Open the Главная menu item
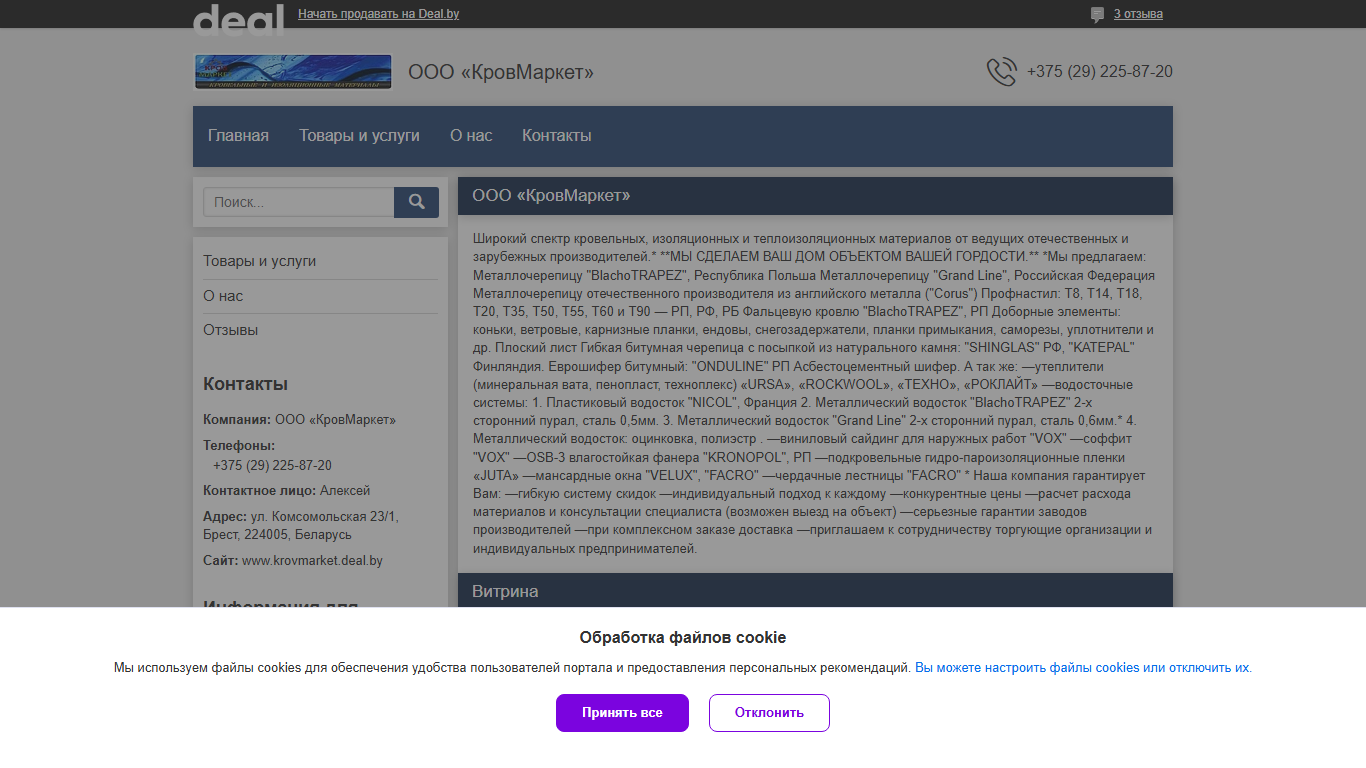1366x768 pixels. [x=238, y=136]
